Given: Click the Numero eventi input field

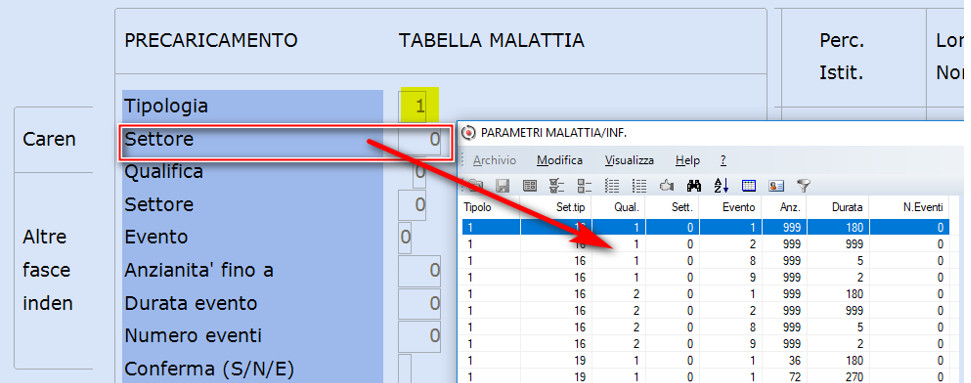Looking at the screenshot, I should tap(419, 336).
